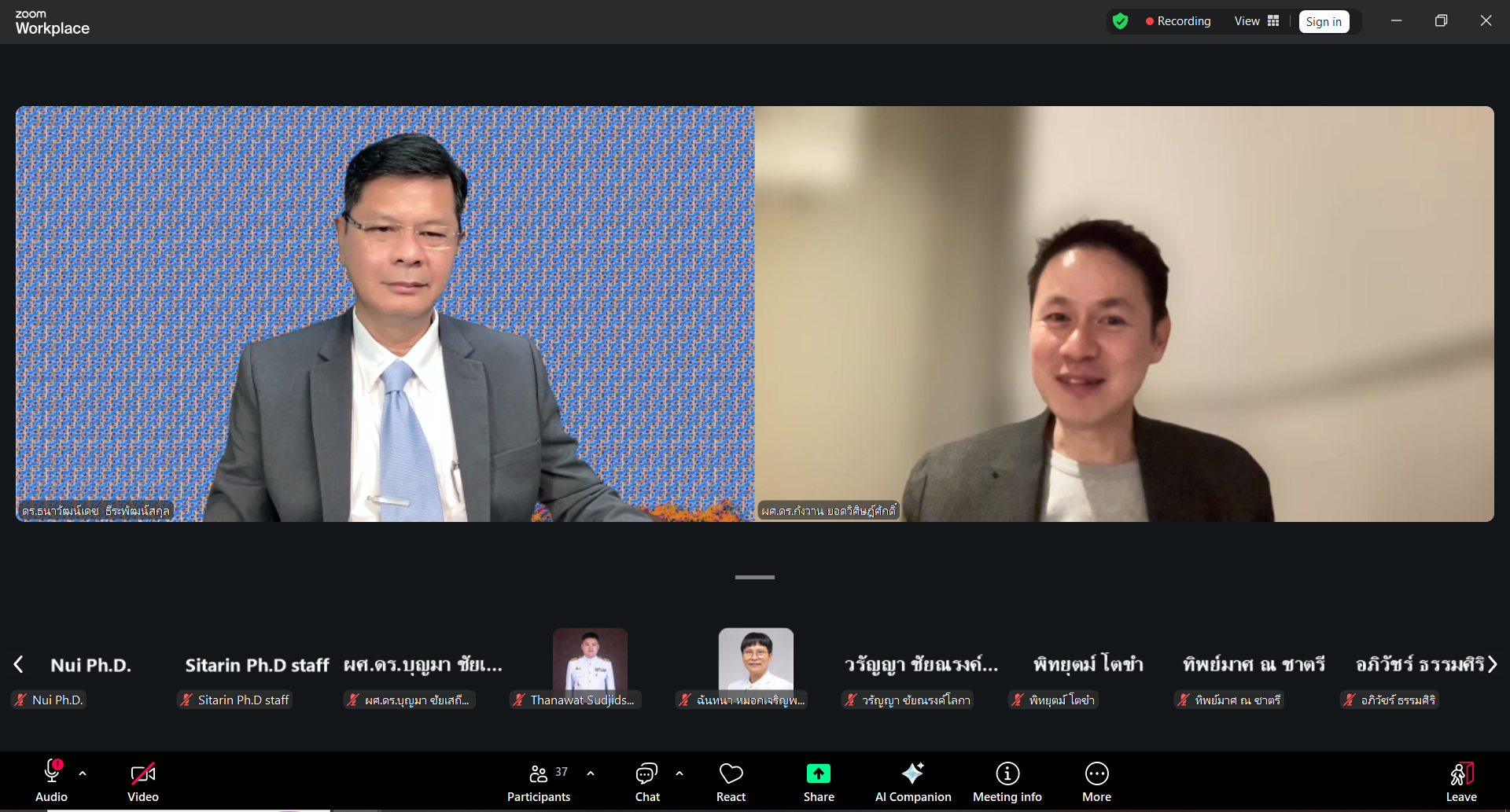The width and height of the screenshot is (1510, 812).
Task: Toggle the Audio microphone on or off
Action: [x=52, y=774]
